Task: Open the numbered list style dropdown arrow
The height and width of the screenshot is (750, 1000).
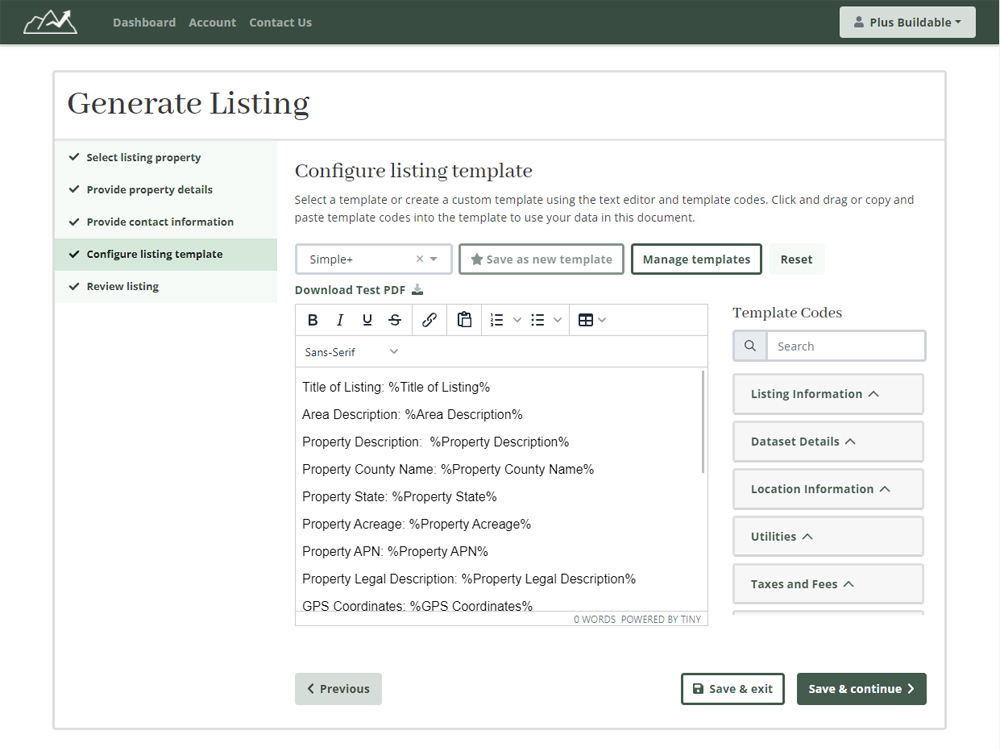Action: 517,320
